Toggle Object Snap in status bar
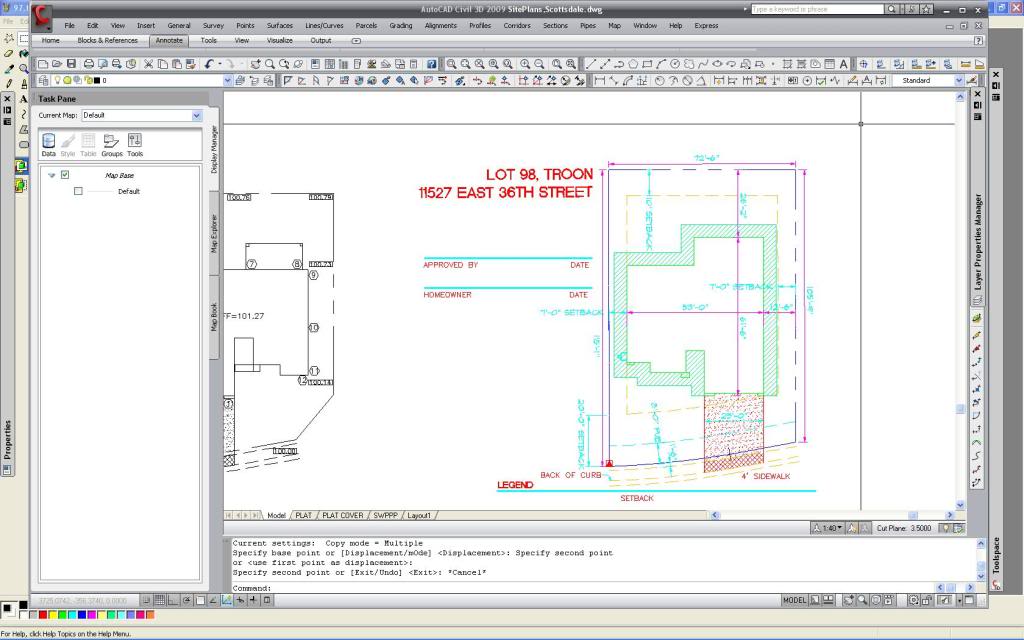Image resolution: width=1024 pixels, height=640 pixels. tap(200, 600)
